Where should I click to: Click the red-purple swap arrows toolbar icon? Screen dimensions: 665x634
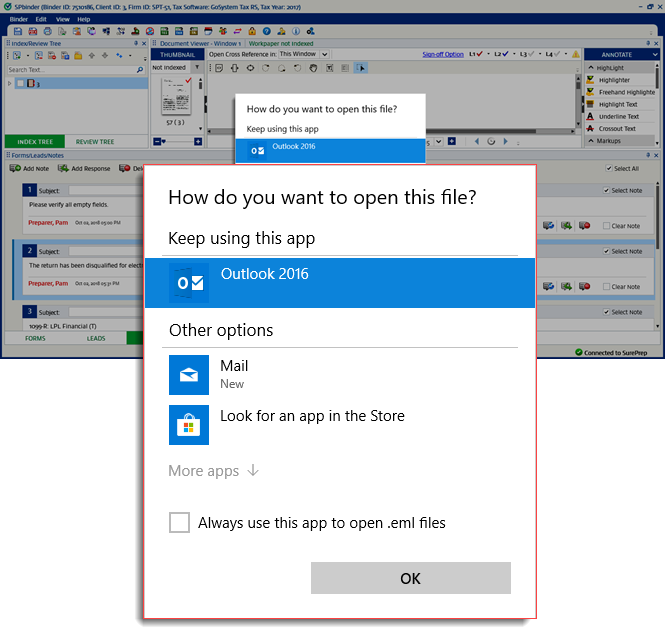pyautogui.click(x=238, y=31)
